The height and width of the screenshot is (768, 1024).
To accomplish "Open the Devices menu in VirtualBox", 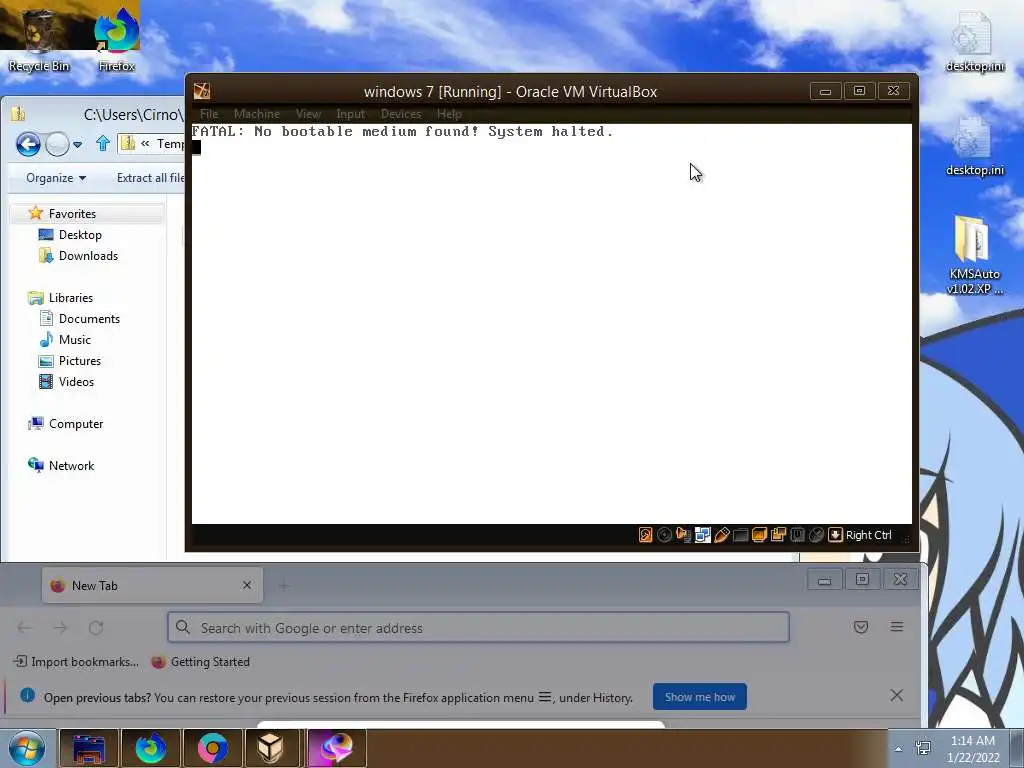I will (401, 114).
